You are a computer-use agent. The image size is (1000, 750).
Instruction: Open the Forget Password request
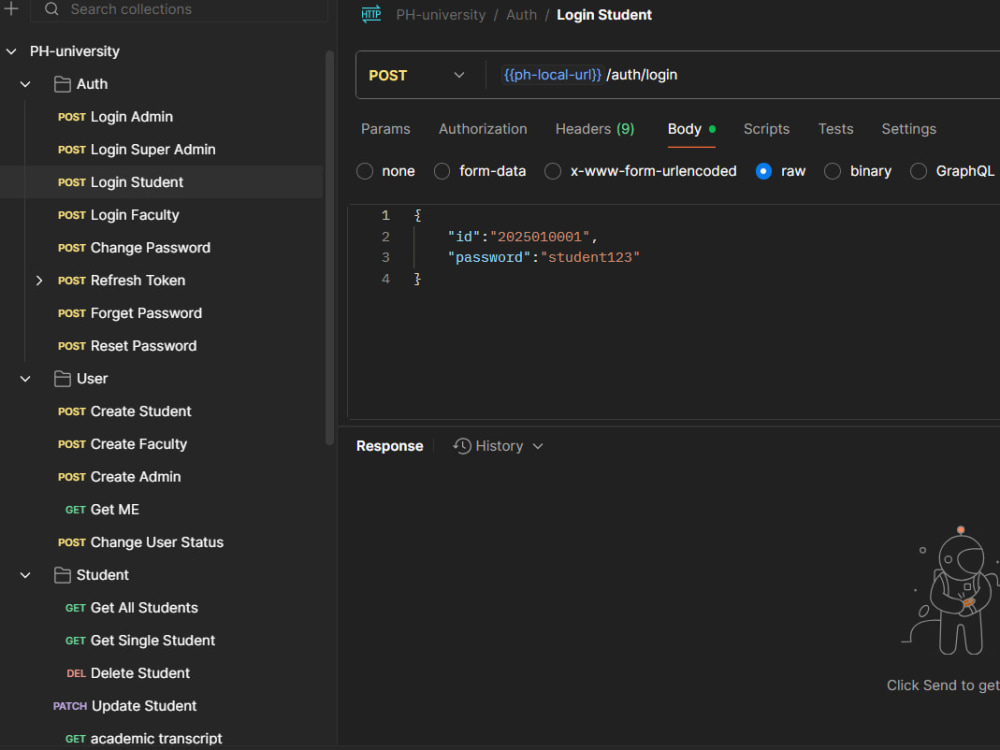tap(130, 313)
